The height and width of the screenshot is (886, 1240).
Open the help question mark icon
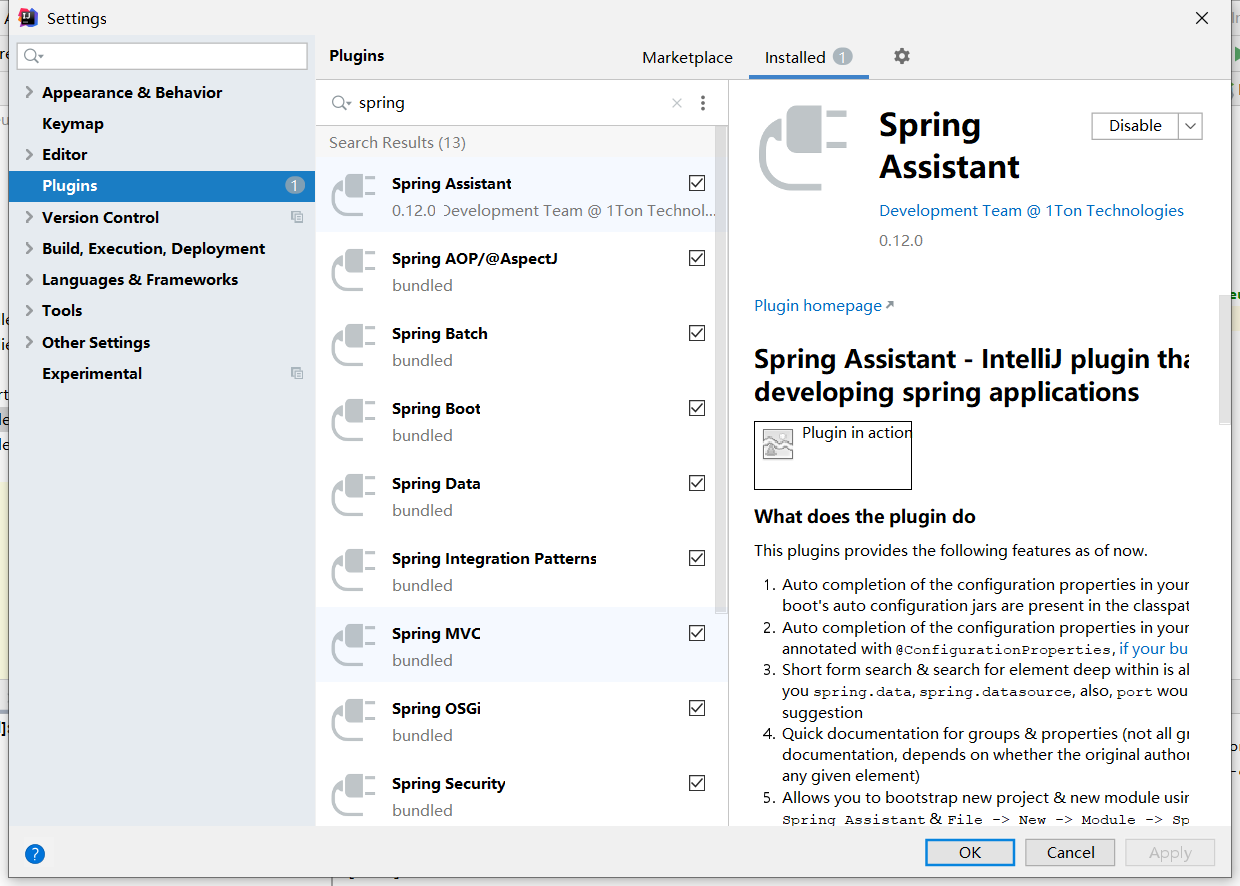35,854
